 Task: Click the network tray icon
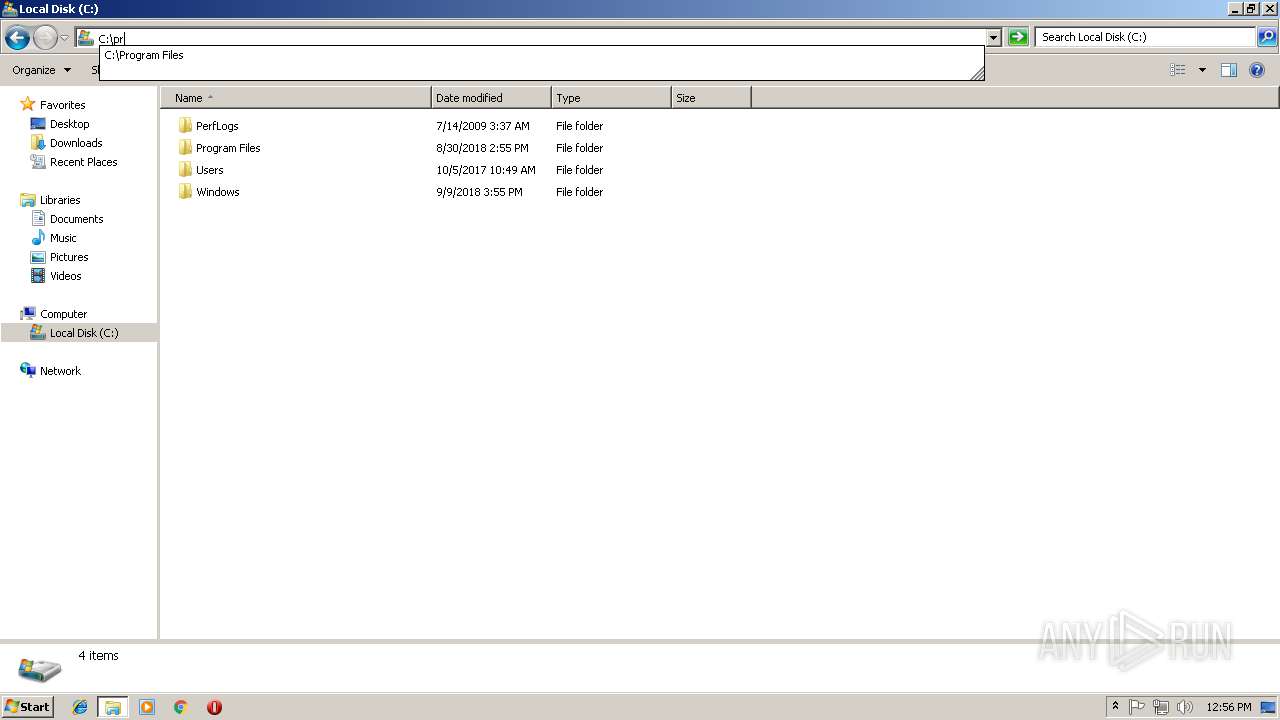[1161, 707]
